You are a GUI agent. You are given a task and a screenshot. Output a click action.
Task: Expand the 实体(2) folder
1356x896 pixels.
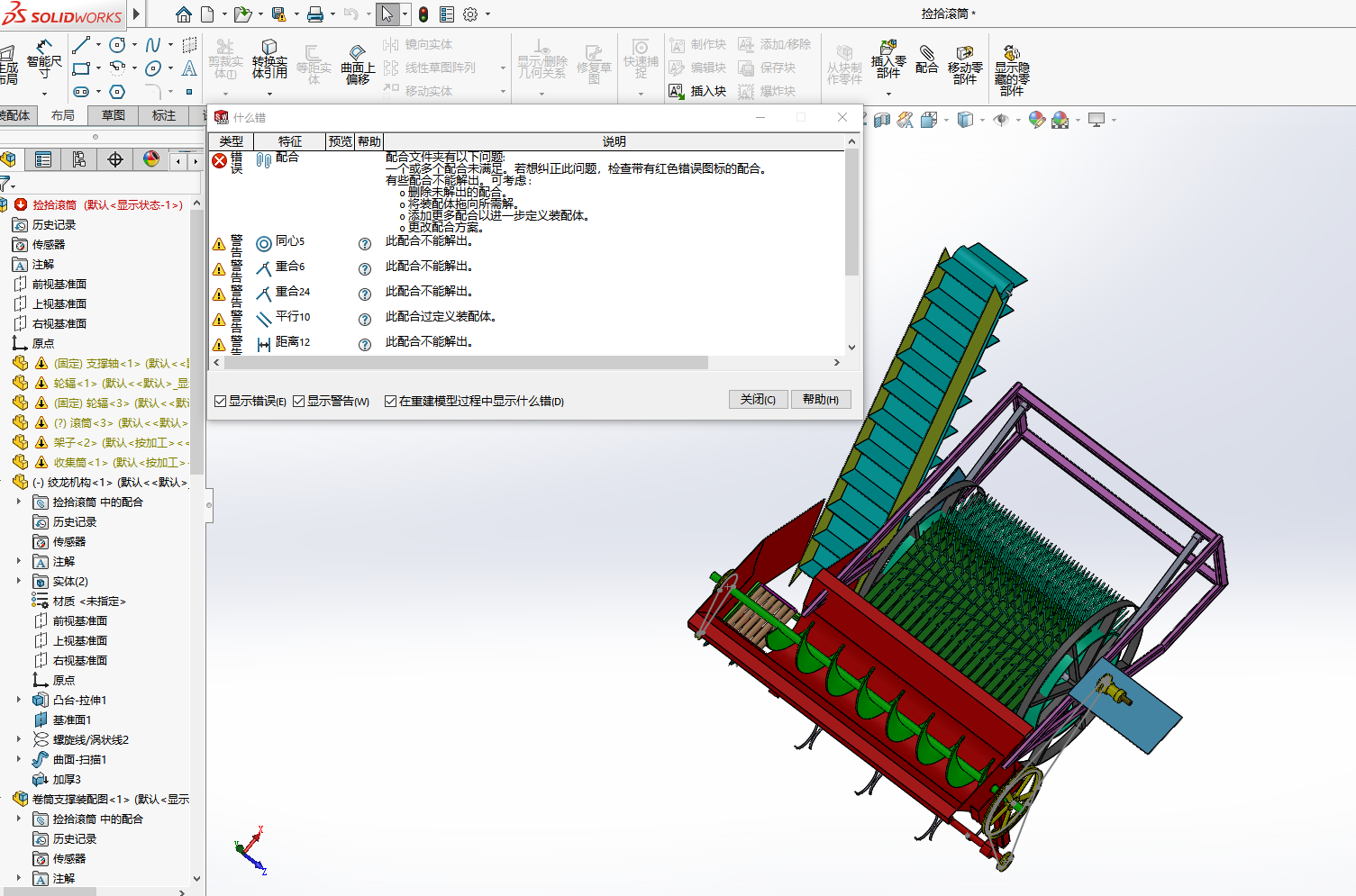tap(19, 581)
